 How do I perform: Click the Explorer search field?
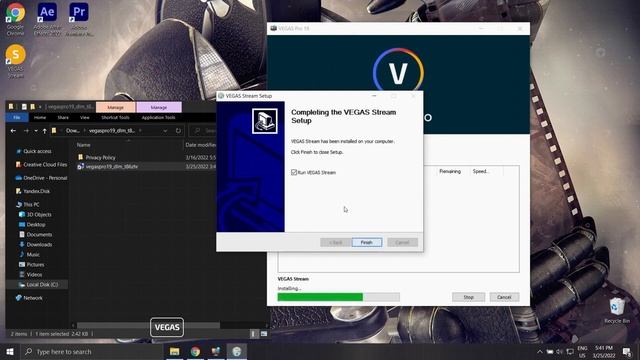(x=203, y=131)
